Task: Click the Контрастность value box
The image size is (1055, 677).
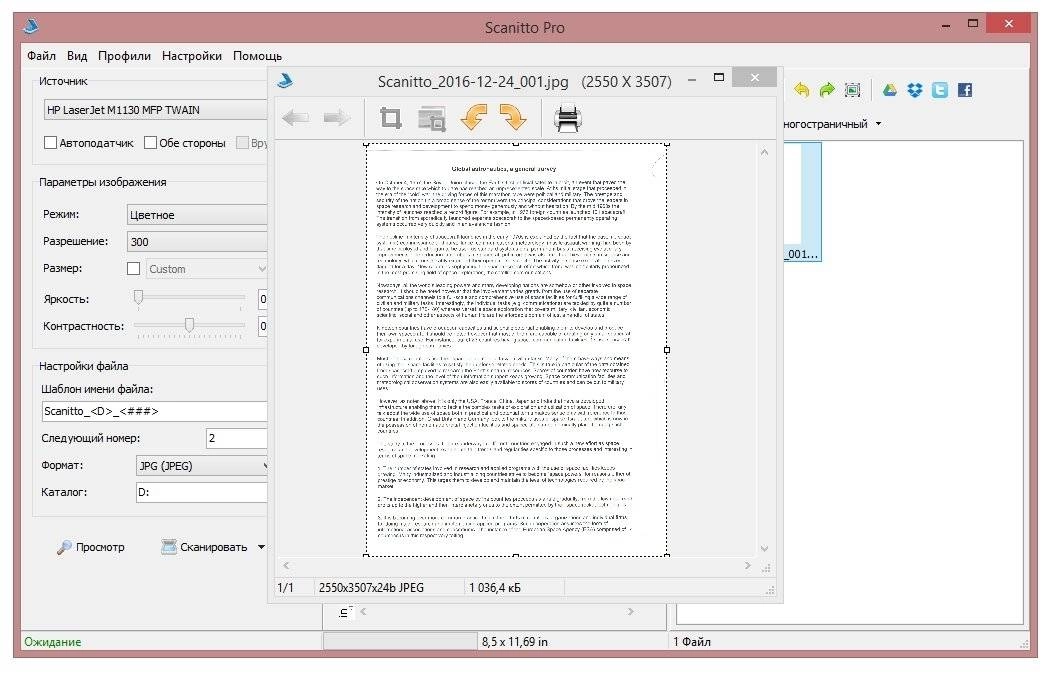Action: tap(263, 326)
